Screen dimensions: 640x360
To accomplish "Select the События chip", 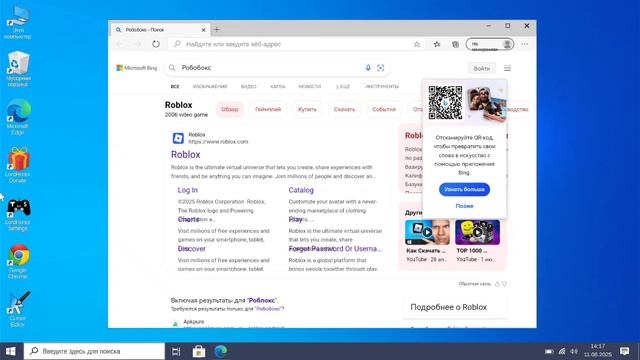I will [384, 109].
